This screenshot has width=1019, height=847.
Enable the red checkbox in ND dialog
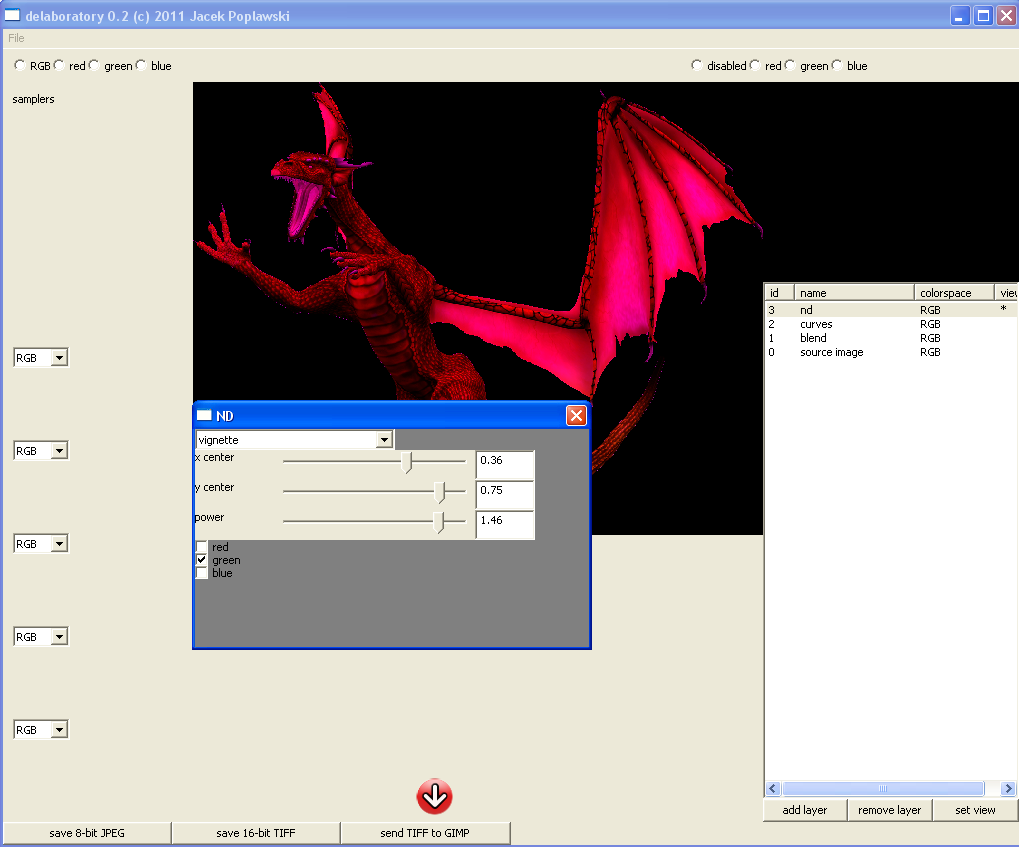pos(201,547)
